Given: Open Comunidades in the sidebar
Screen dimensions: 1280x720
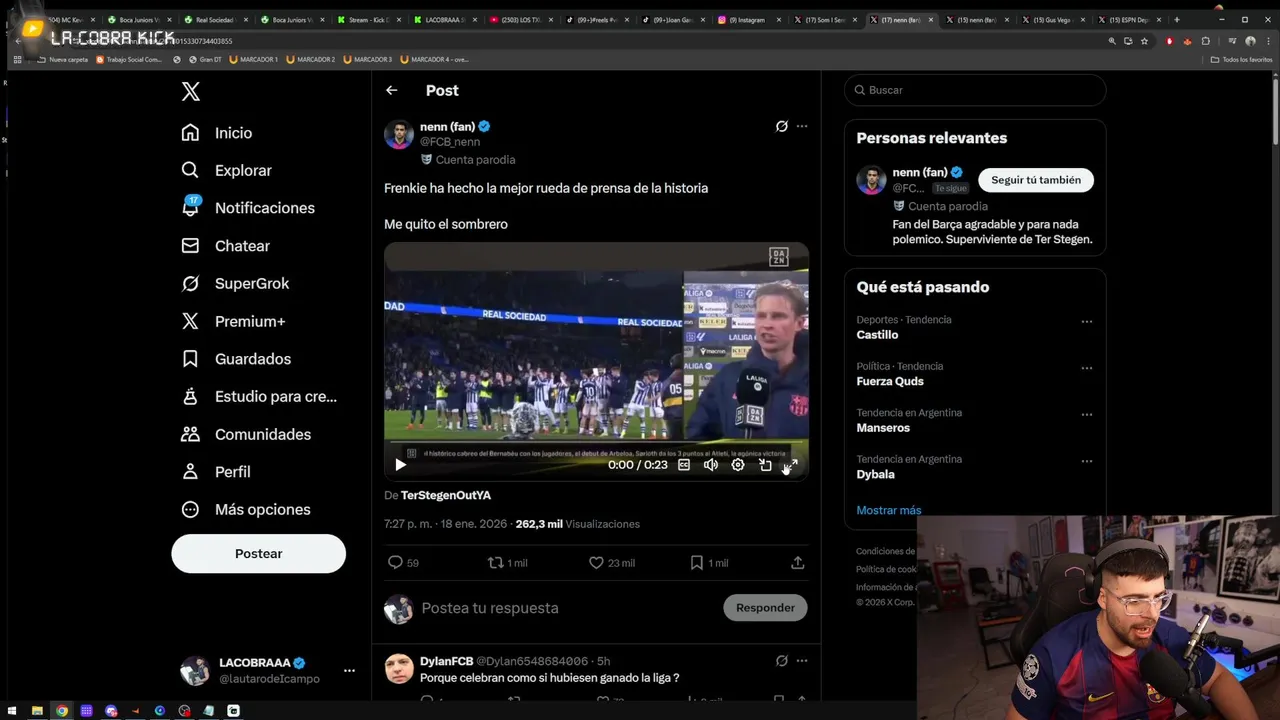Looking at the screenshot, I should click(x=246, y=434).
